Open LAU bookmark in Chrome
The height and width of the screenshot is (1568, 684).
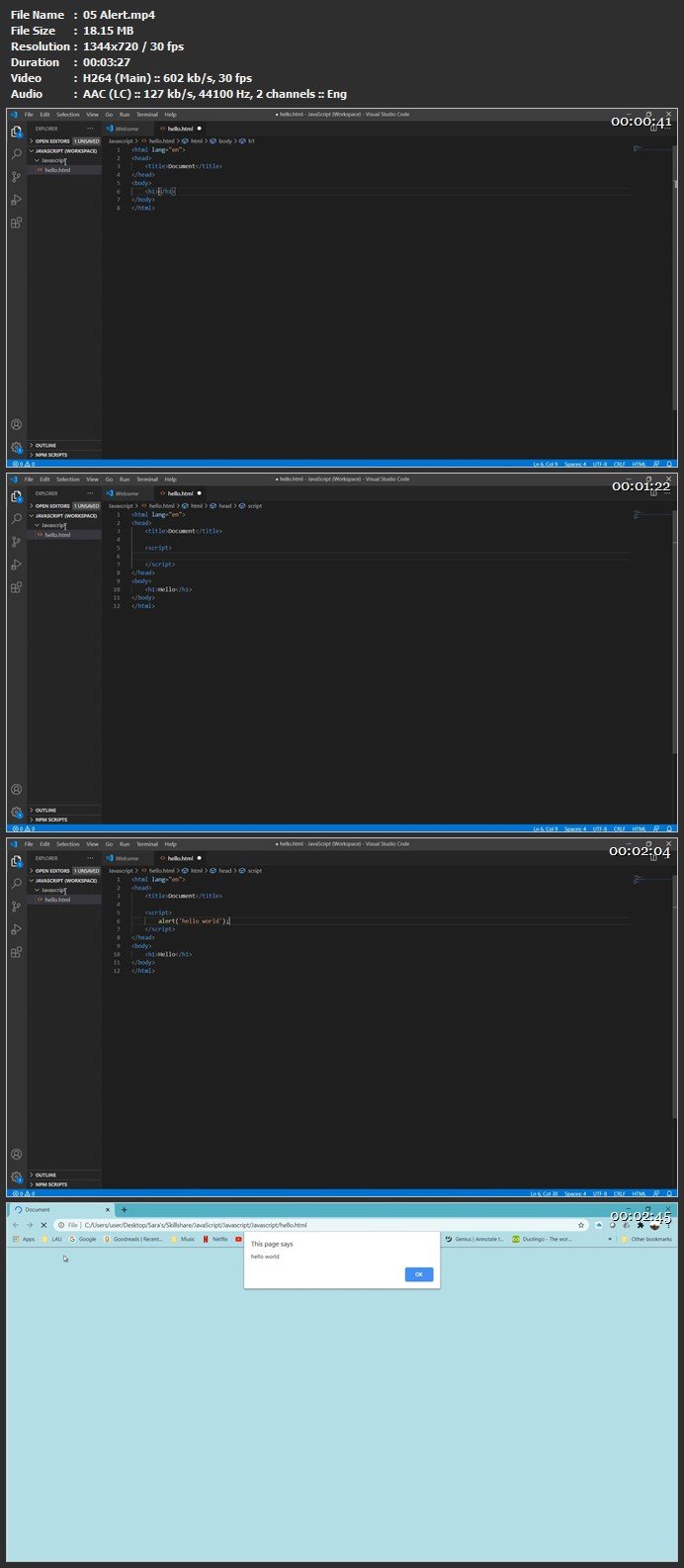[x=51, y=1239]
